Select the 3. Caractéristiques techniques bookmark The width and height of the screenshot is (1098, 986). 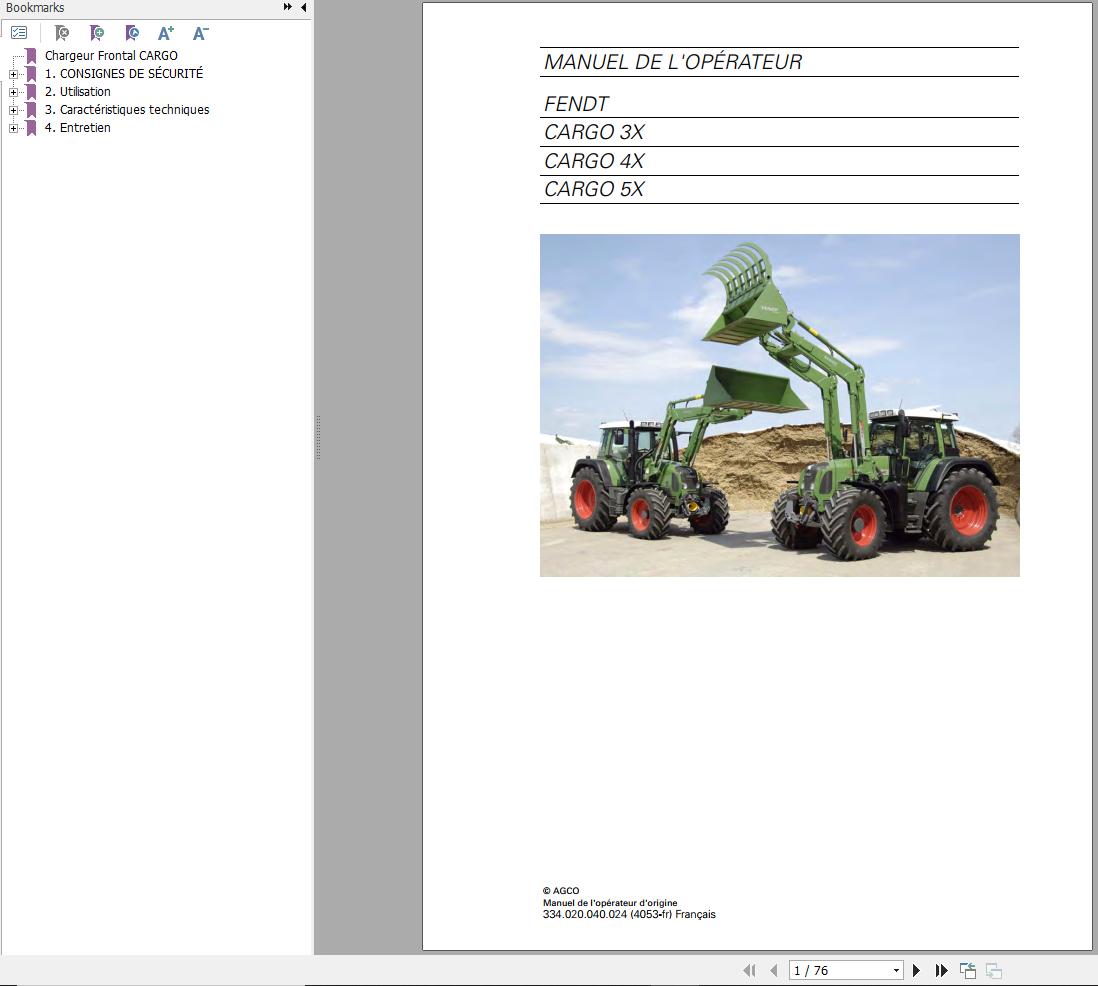click(127, 110)
